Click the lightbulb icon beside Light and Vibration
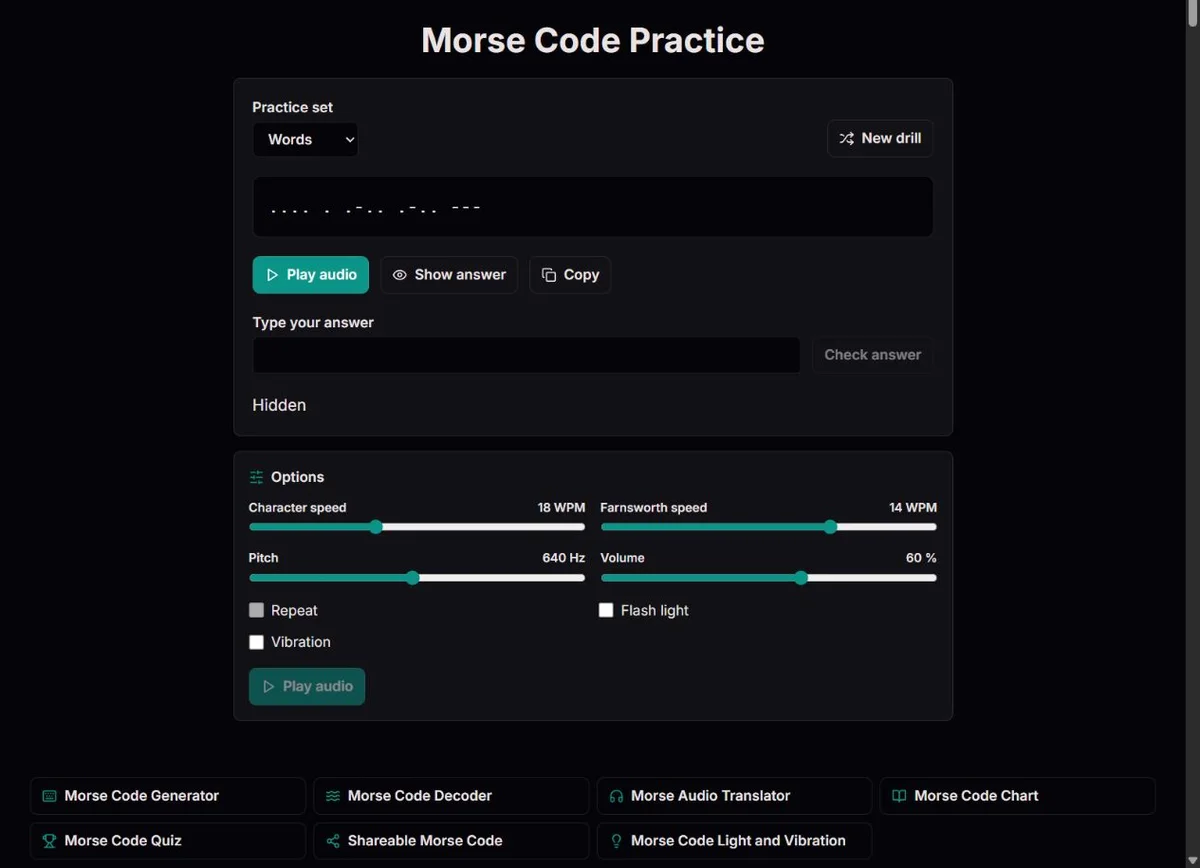Screen dimensions: 1200x868 [x=616, y=841]
